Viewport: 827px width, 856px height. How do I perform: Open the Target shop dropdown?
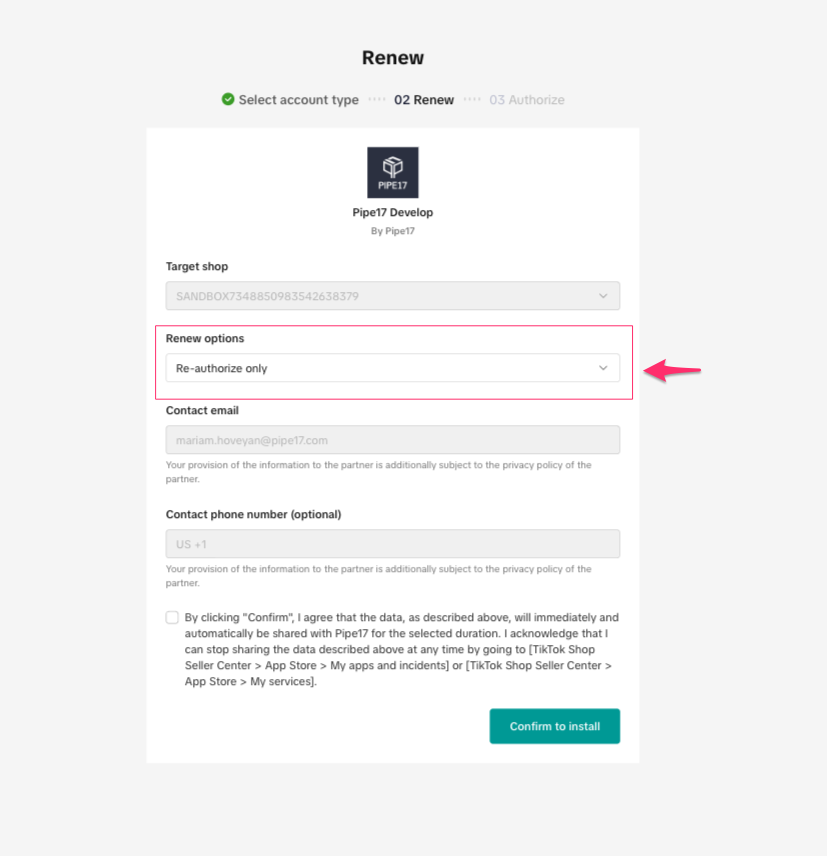pyautogui.click(x=392, y=296)
